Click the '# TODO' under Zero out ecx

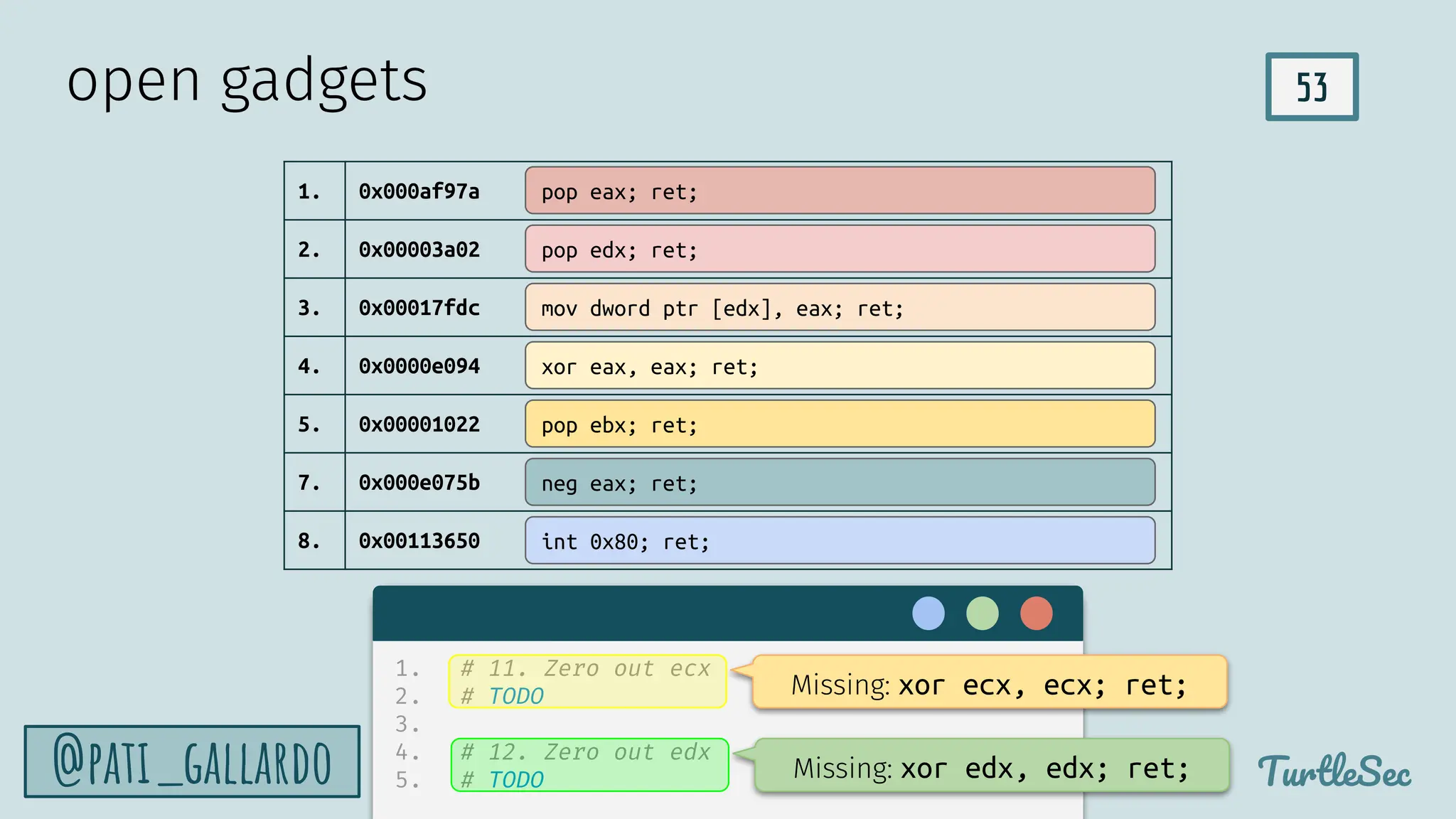pyautogui.click(x=502, y=696)
